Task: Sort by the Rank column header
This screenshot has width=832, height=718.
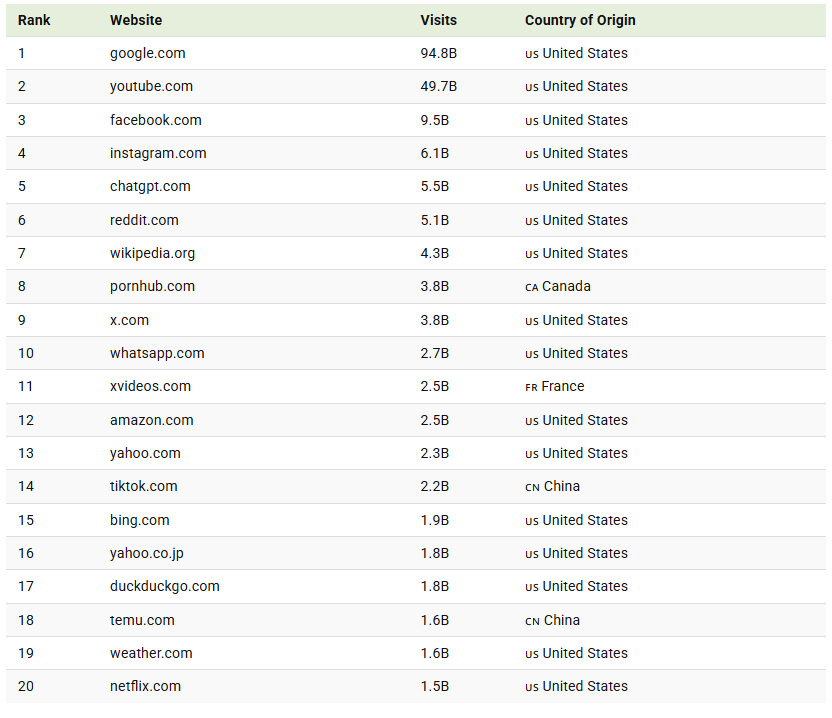Action: coord(34,20)
